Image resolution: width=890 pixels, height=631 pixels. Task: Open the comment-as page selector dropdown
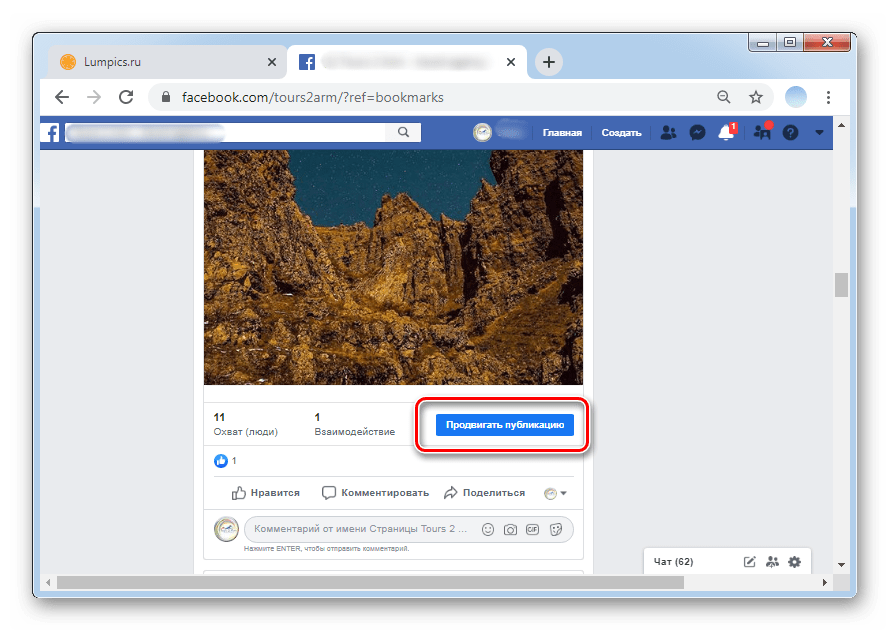click(555, 493)
